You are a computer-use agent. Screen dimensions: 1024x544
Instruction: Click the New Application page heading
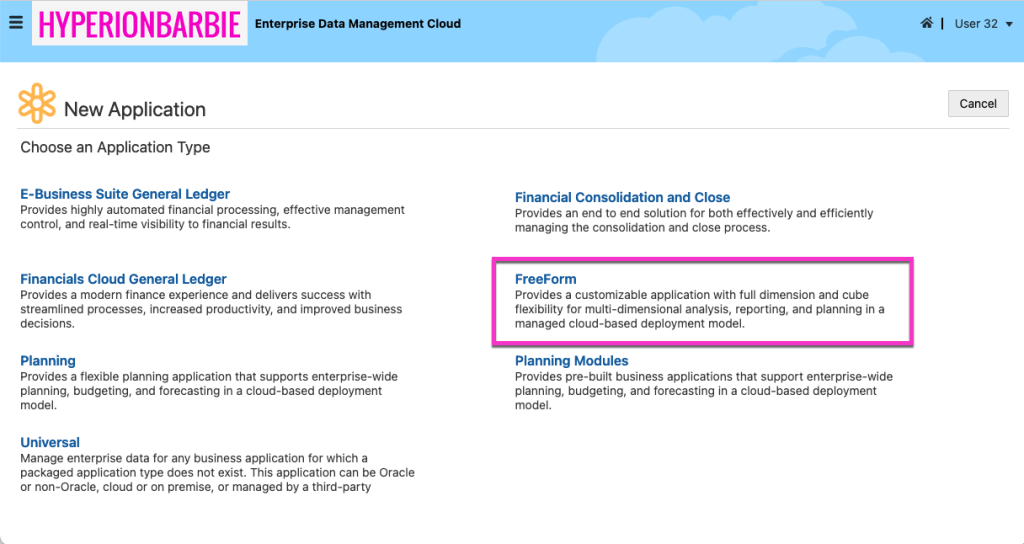coord(135,110)
